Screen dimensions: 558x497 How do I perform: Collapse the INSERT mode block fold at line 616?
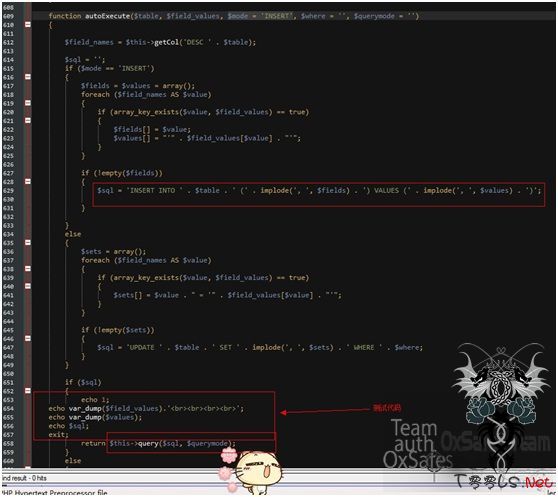point(28,77)
